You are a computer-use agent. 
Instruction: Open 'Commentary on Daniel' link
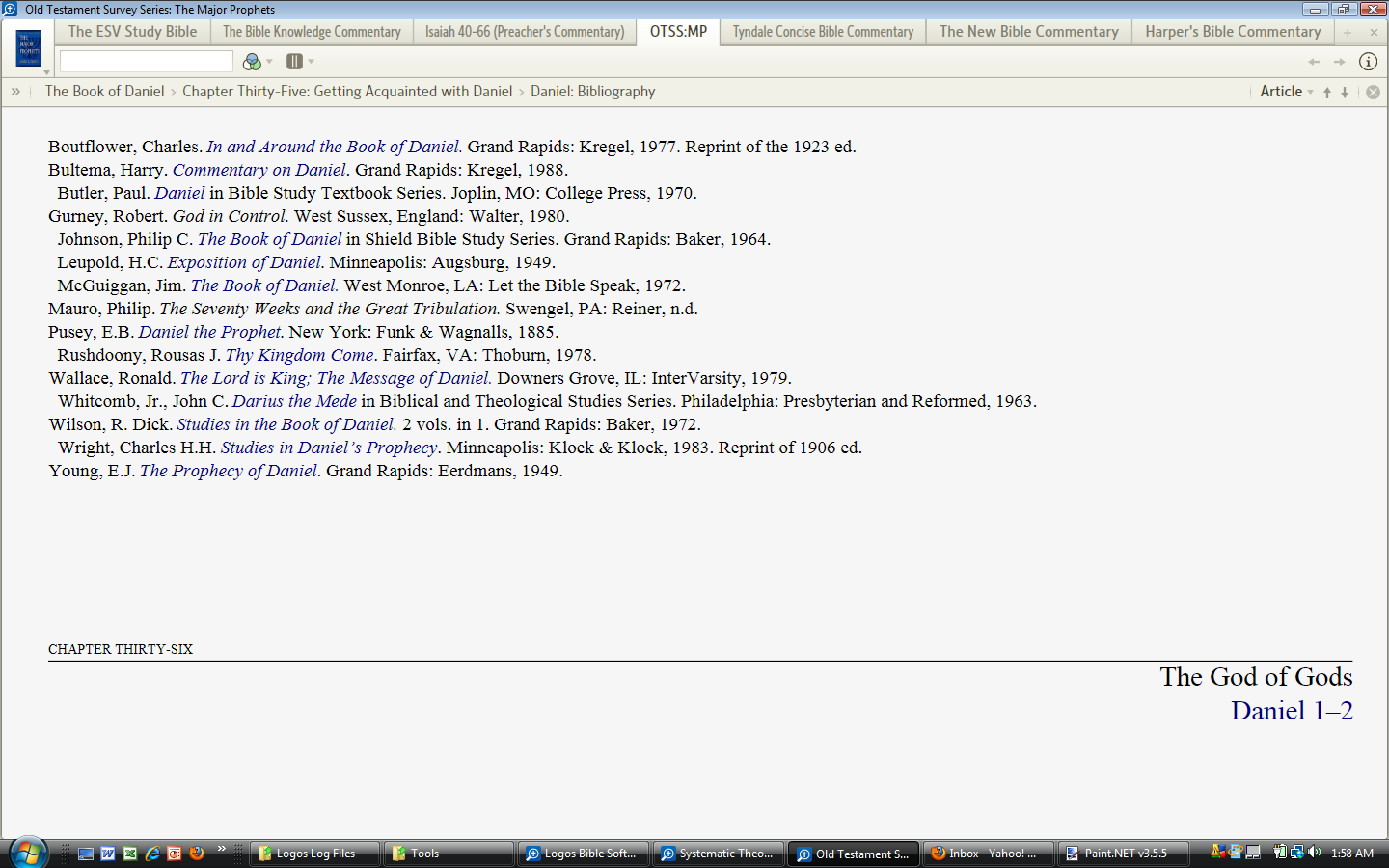coord(260,170)
